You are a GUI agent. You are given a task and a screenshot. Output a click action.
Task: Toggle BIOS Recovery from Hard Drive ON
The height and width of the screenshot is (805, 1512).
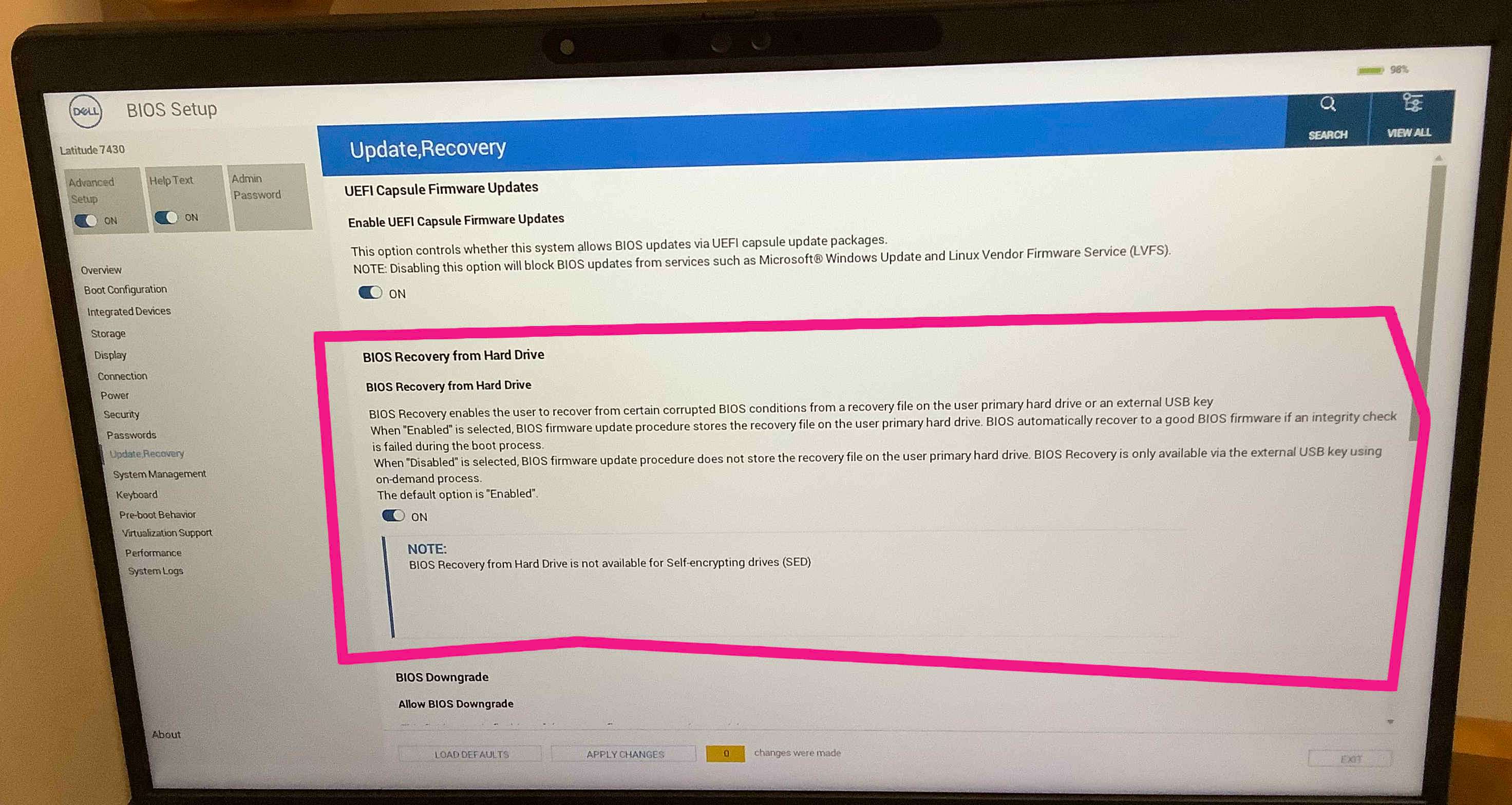(x=390, y=516)
